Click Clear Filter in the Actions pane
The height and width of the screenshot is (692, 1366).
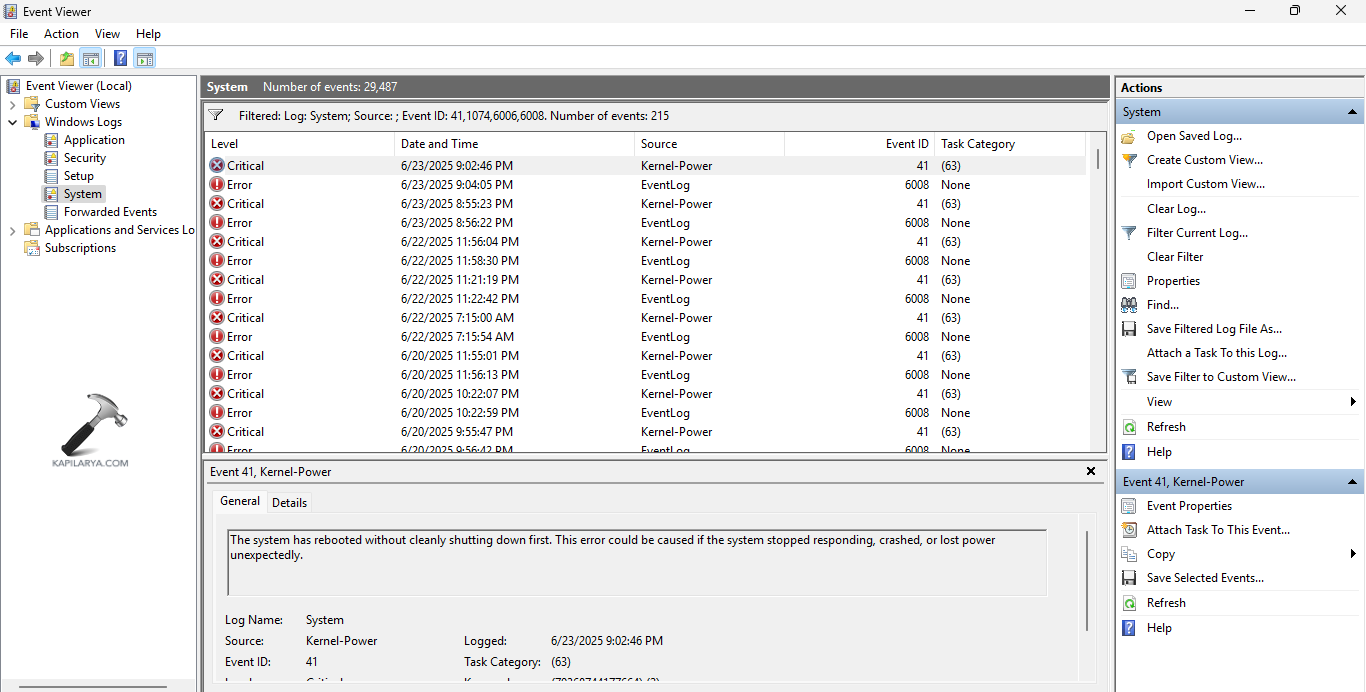tap(1174, 257)
